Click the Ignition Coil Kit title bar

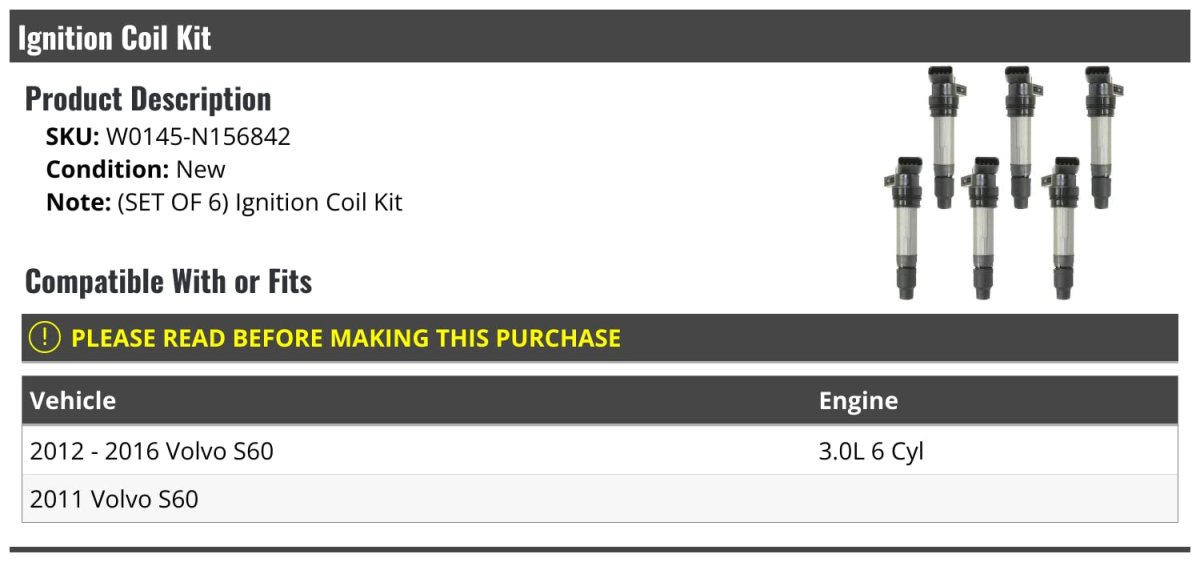(114, 38)
